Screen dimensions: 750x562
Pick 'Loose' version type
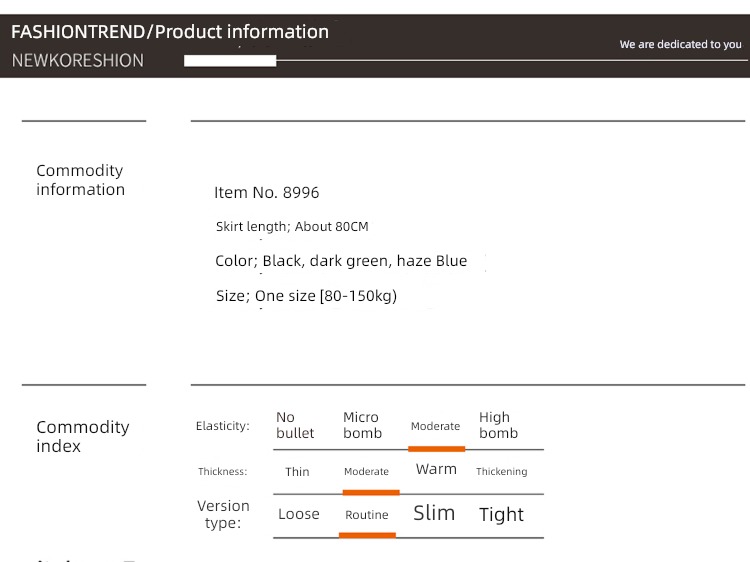(299, 514)
